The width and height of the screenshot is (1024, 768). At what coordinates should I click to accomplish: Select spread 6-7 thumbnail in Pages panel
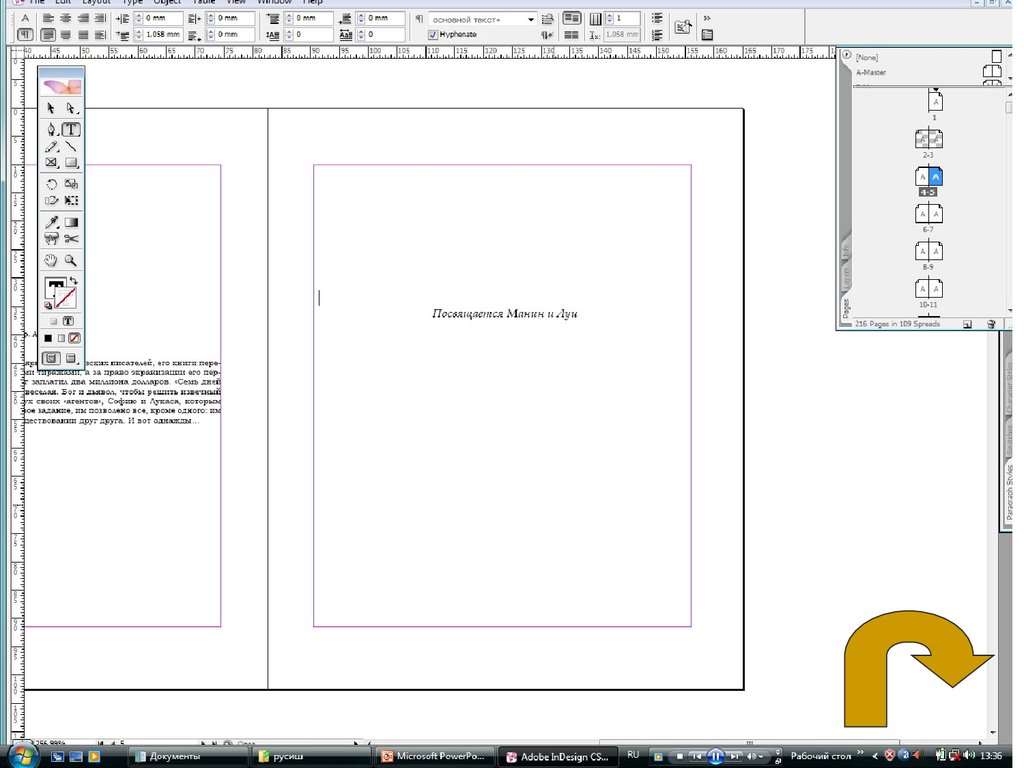coord(928,214)
